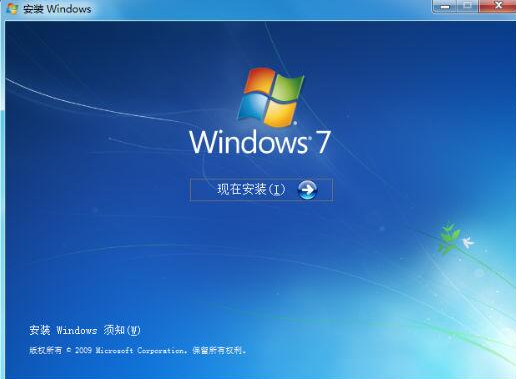Close the 安装 Windows setup window
Screen dimensions: 516x379
[498, 6]
